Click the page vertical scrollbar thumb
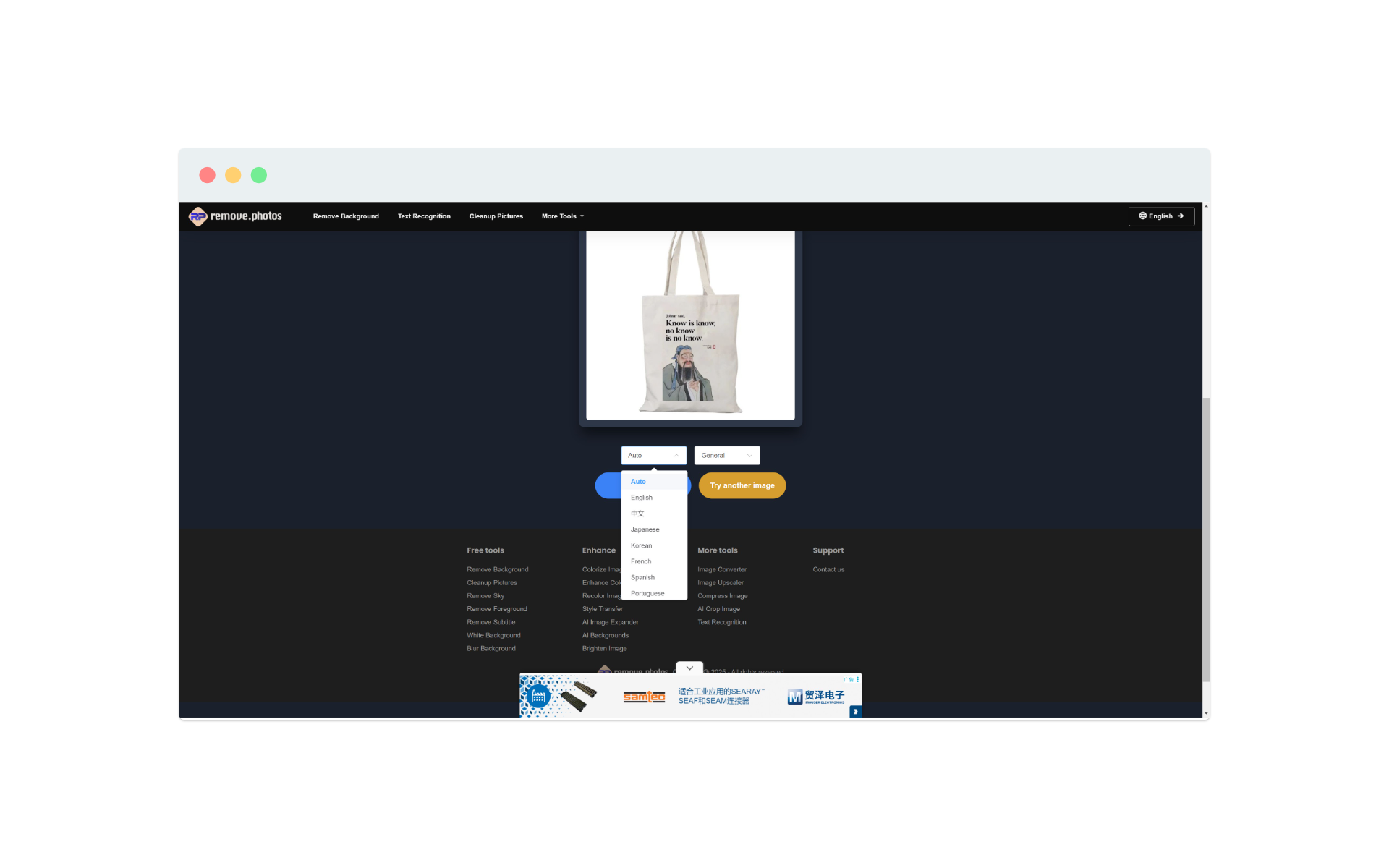Viewport: 1389px width, 868px height. coord(1205,539)
